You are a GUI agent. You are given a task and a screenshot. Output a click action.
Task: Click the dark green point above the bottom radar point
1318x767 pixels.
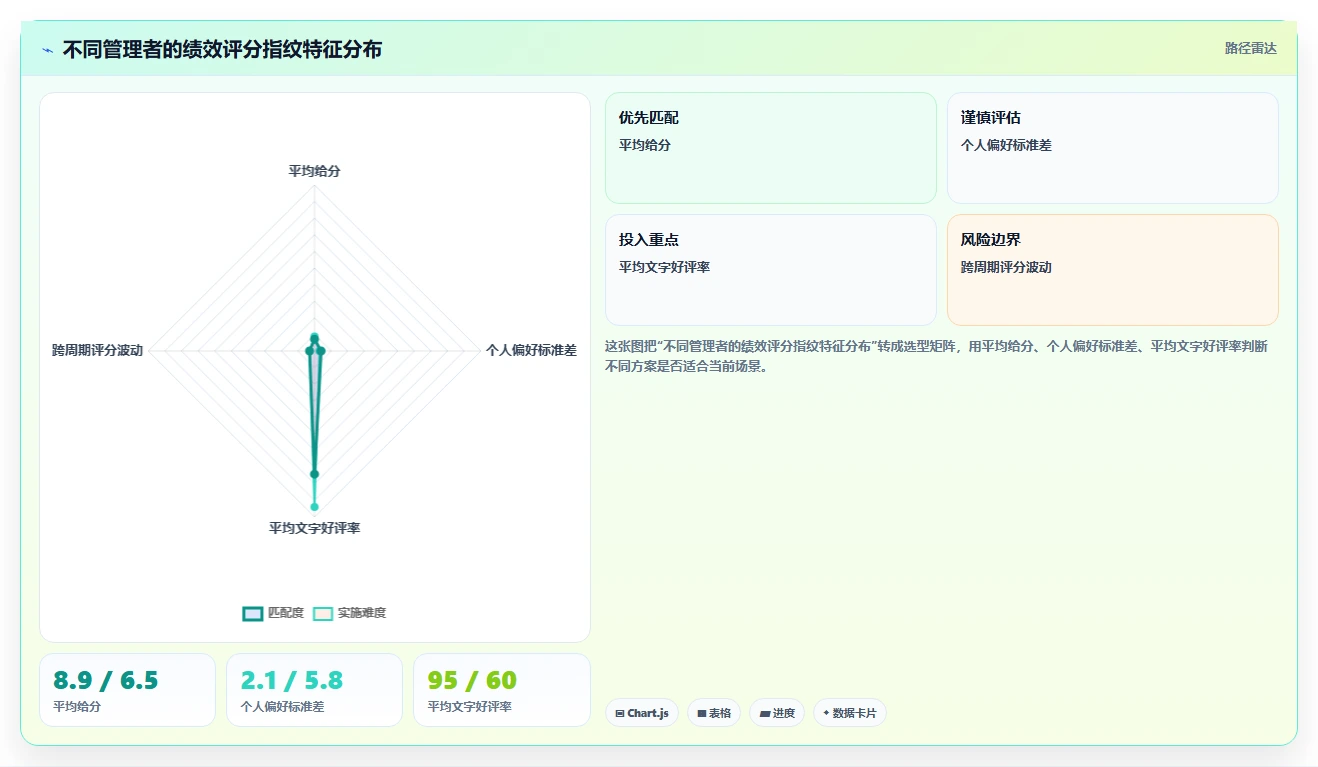[314, 474]
